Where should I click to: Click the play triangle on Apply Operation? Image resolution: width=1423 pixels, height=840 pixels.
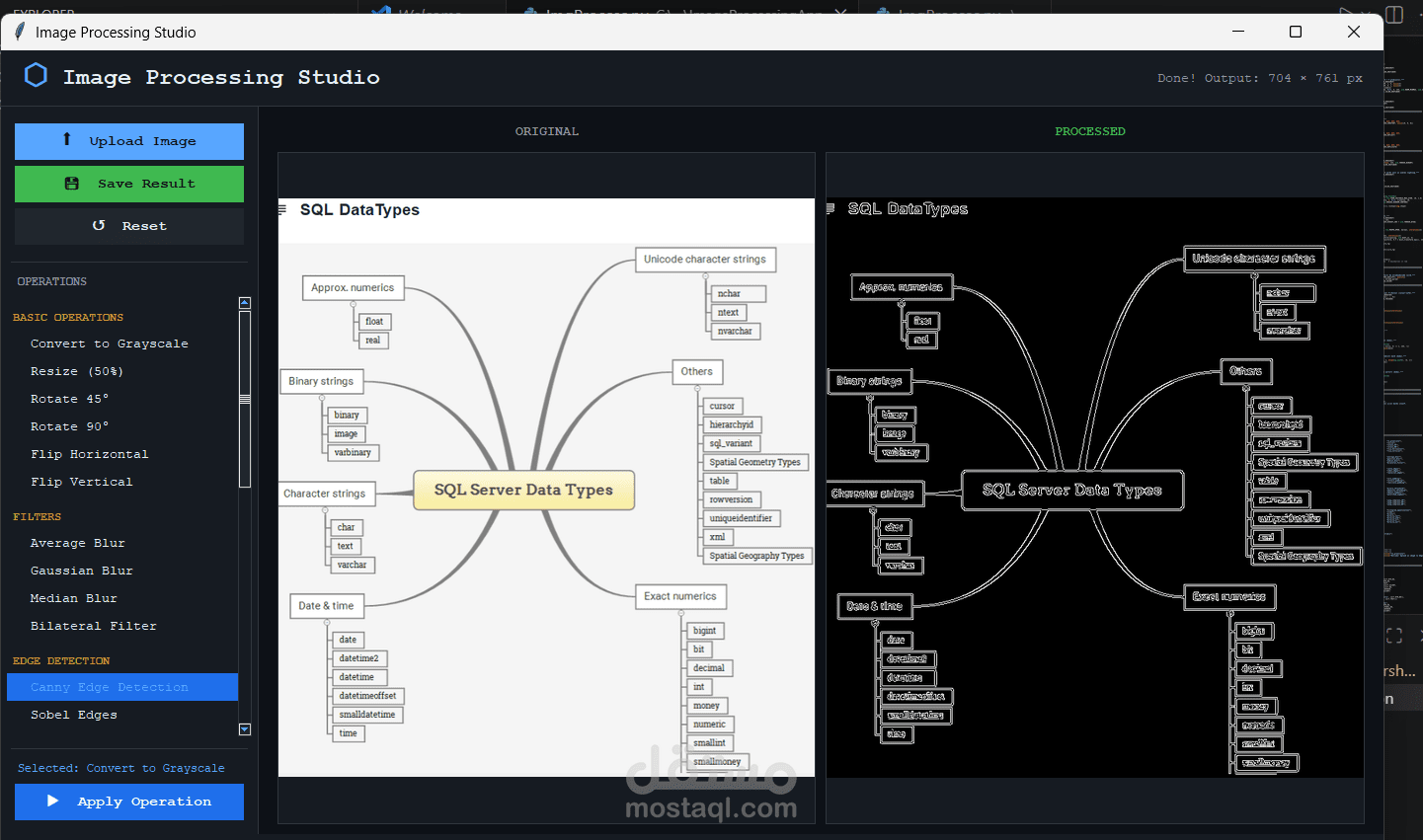point(53,802)
